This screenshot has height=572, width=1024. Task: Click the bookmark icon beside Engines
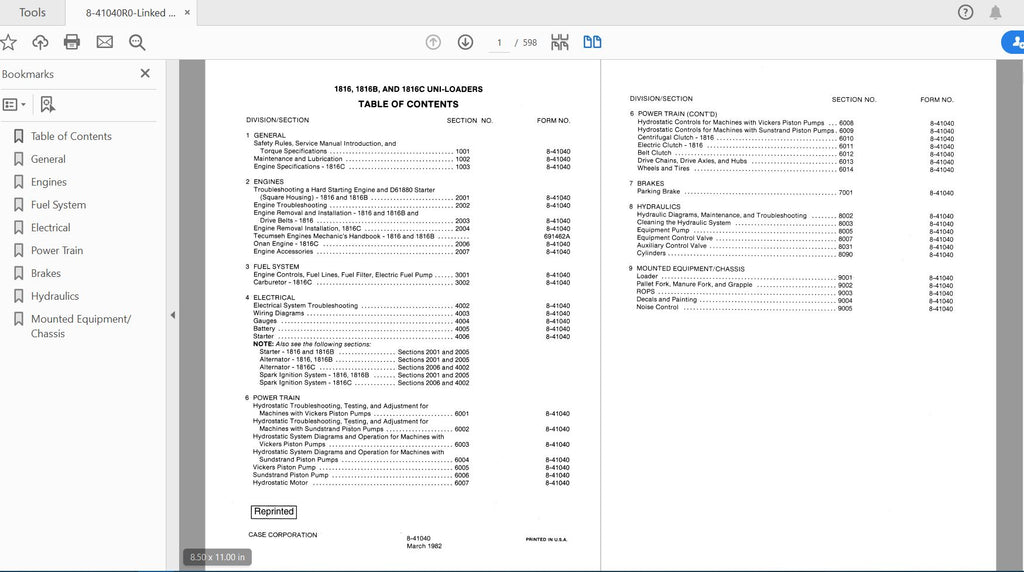pos(18,182)
